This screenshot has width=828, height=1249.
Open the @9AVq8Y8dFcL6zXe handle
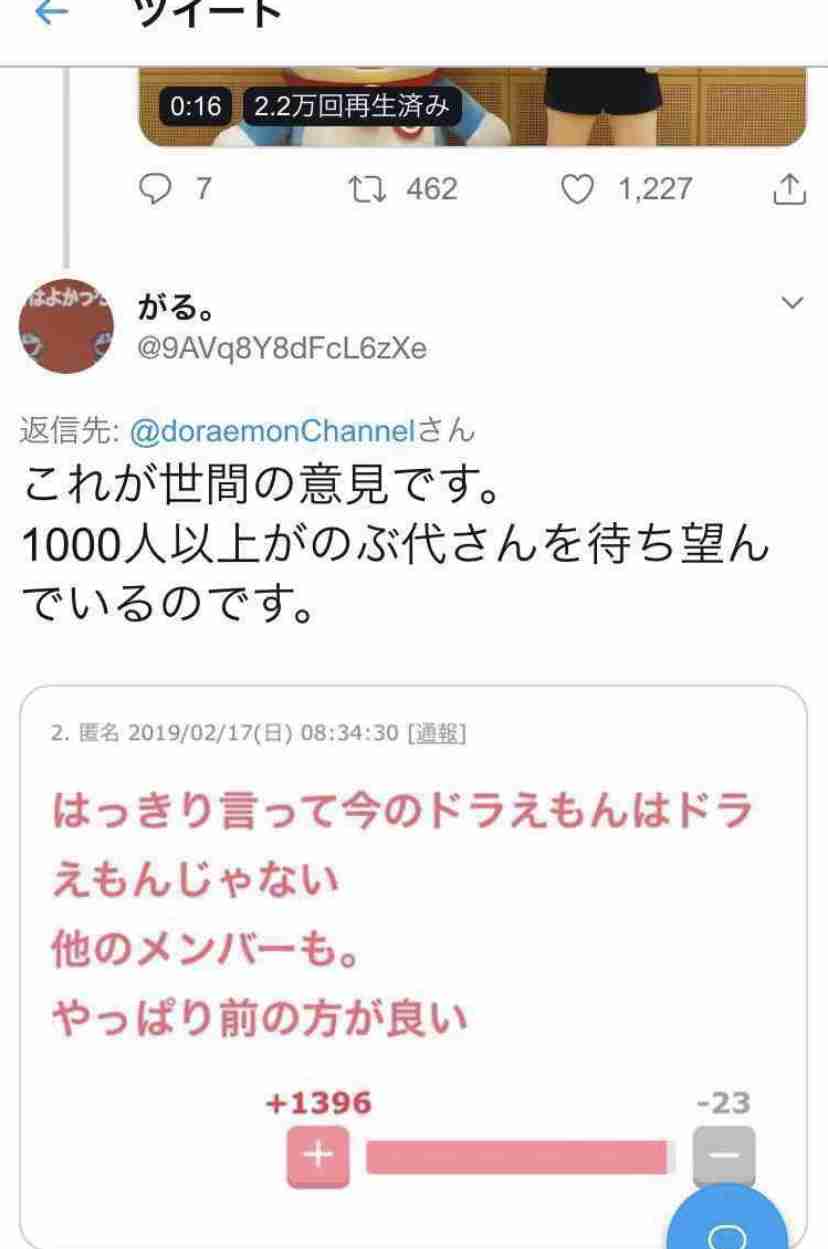point(282,348)
